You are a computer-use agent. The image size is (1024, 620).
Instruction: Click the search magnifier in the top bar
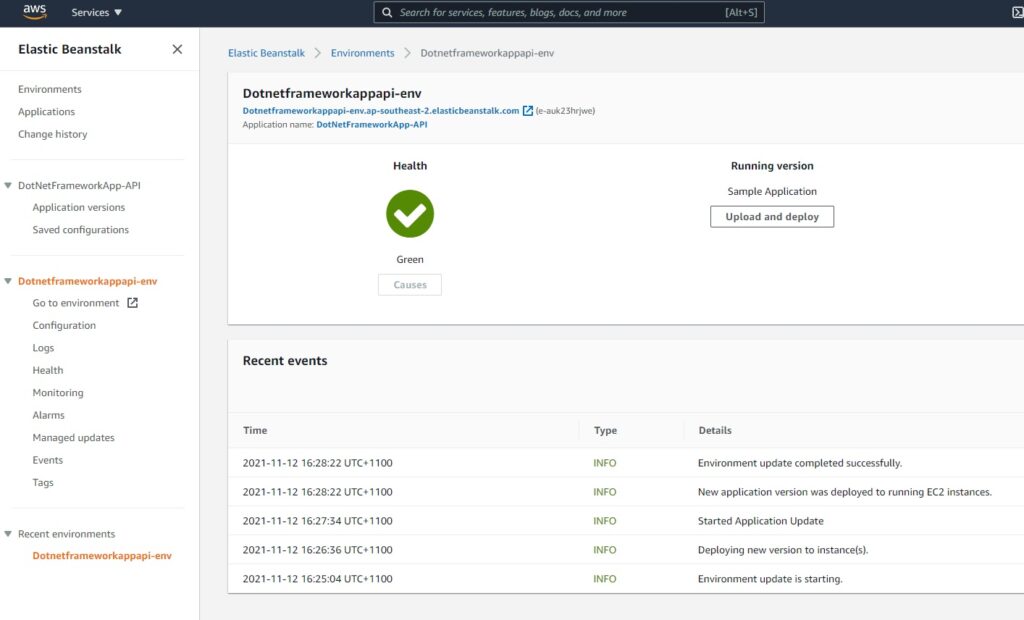pos(387,12)
